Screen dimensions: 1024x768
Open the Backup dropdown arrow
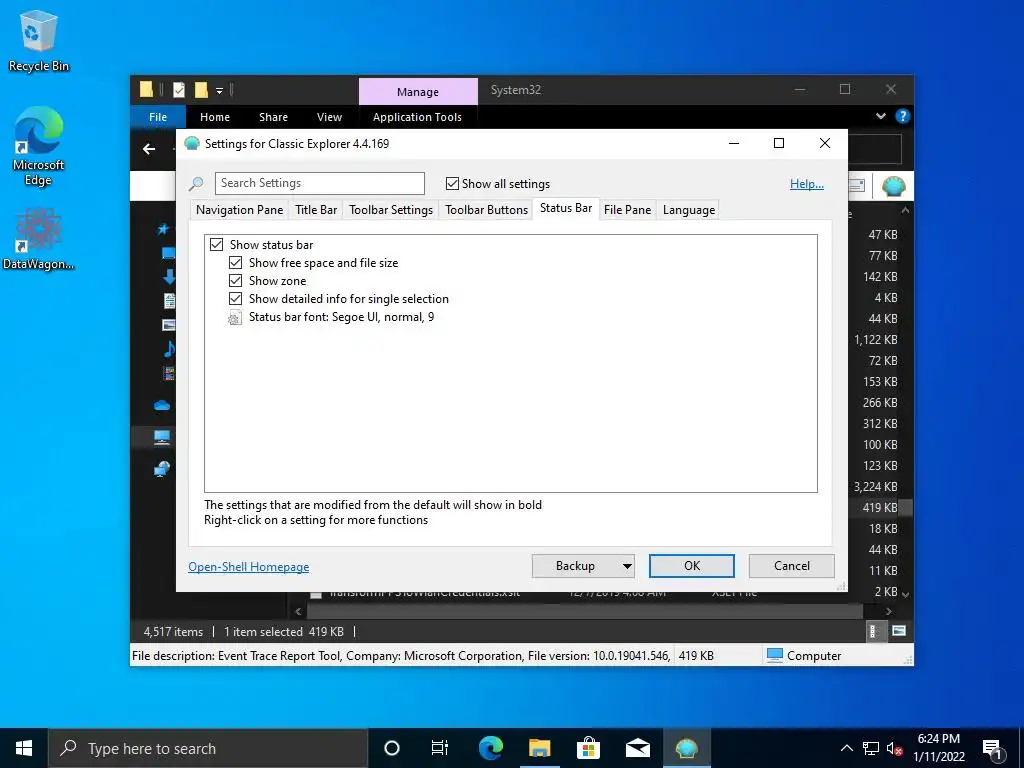pos(626,566)
